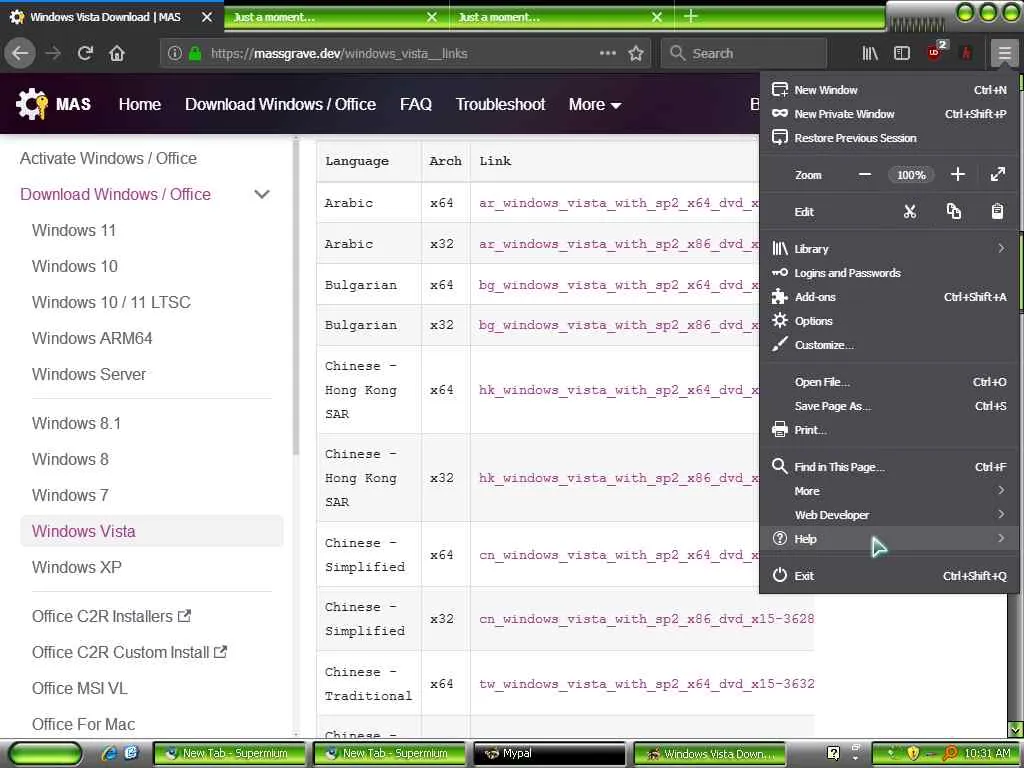Screen dimensions: 1024x768
Task: Click the security shield tray icon
Action: [913, 753]
